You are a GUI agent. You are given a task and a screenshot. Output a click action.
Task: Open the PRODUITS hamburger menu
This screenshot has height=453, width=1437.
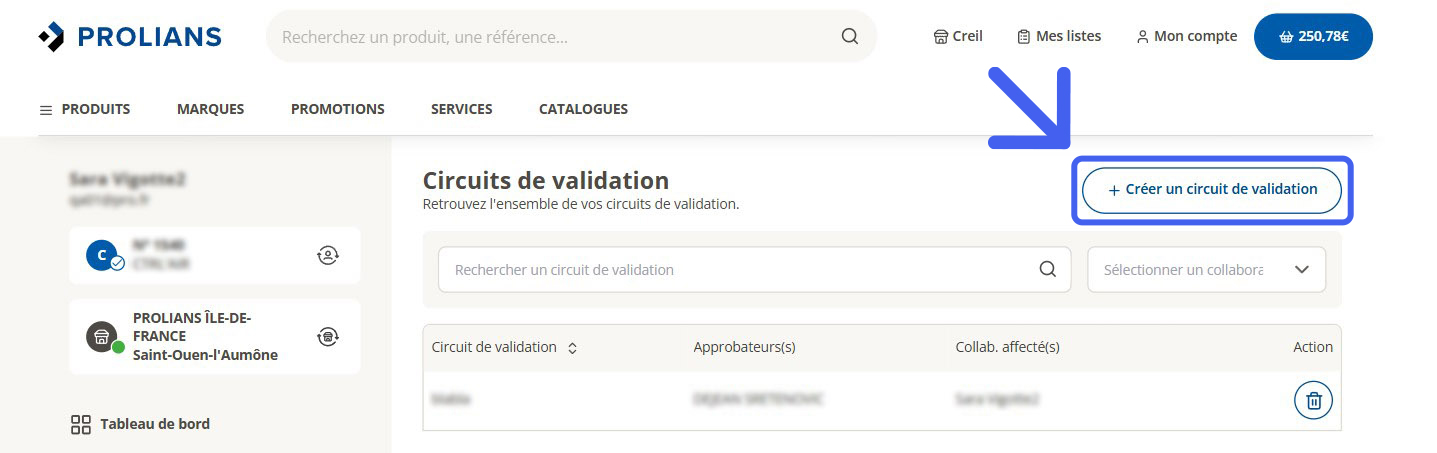click(84, 109)
